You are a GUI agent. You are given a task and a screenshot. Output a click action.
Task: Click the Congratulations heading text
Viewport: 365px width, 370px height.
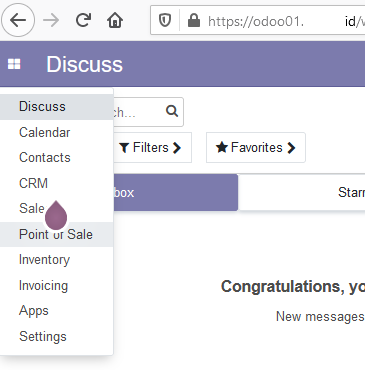[293, 287]
